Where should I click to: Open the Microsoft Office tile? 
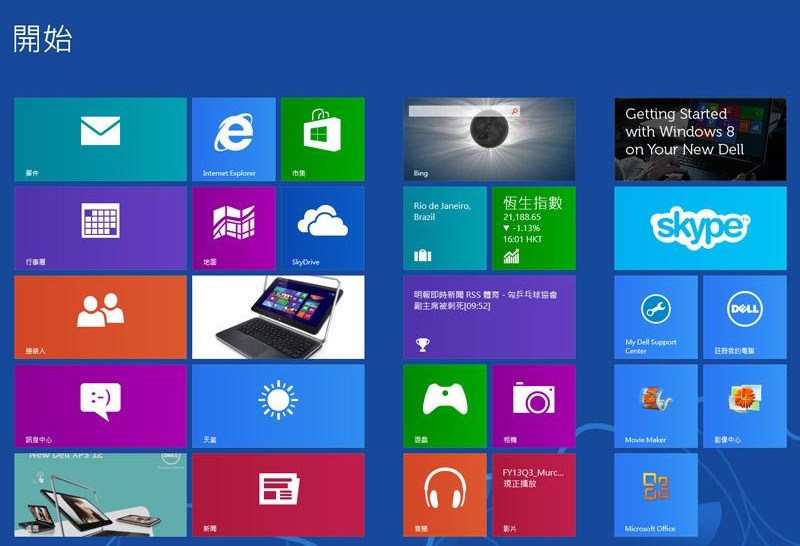click(x=656, y=494)
